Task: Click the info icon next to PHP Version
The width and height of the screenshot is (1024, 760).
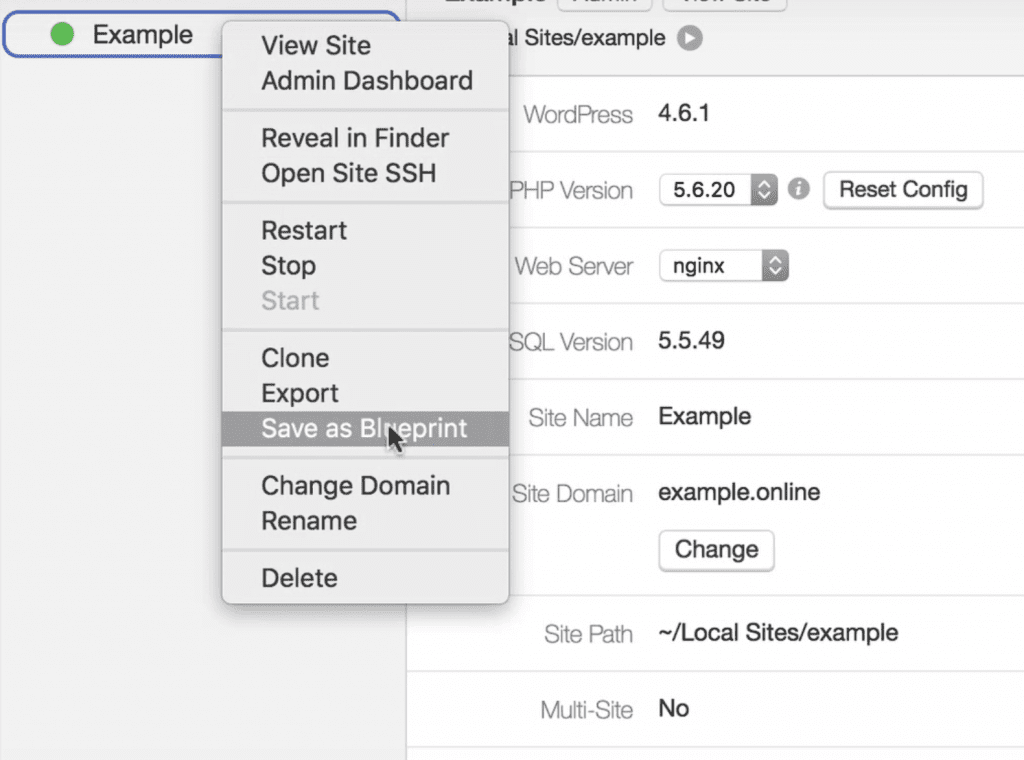Action: 798,188
